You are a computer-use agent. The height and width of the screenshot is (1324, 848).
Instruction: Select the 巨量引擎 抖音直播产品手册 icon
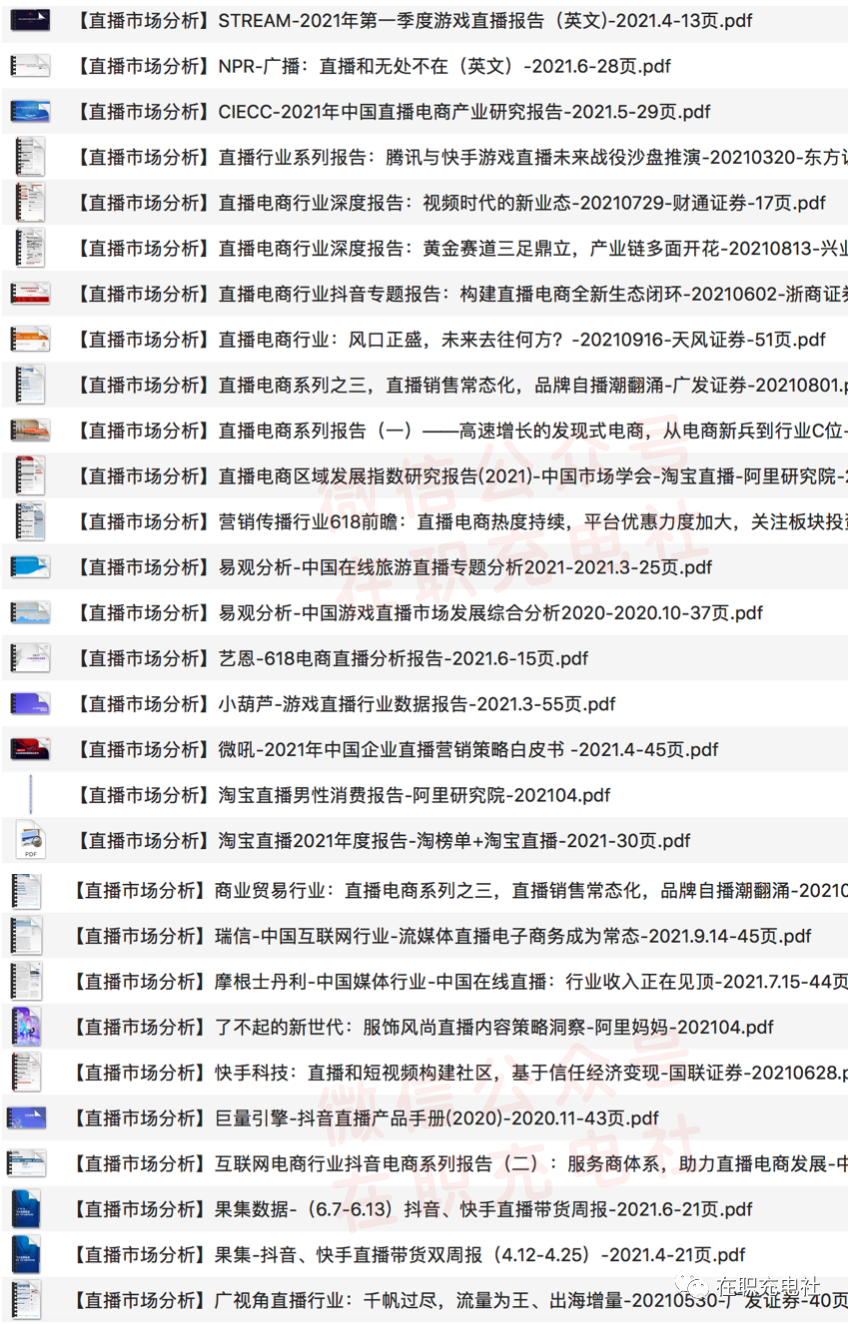pos(26,1118)
